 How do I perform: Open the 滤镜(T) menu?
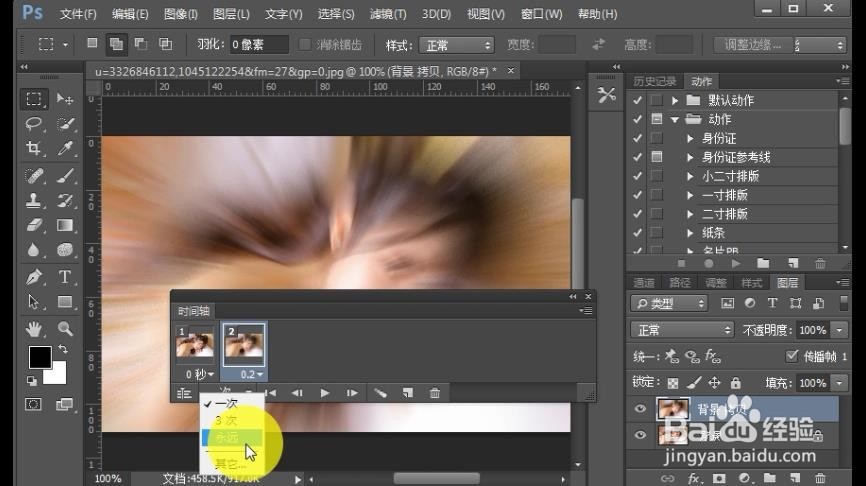(x=388, y=14)
